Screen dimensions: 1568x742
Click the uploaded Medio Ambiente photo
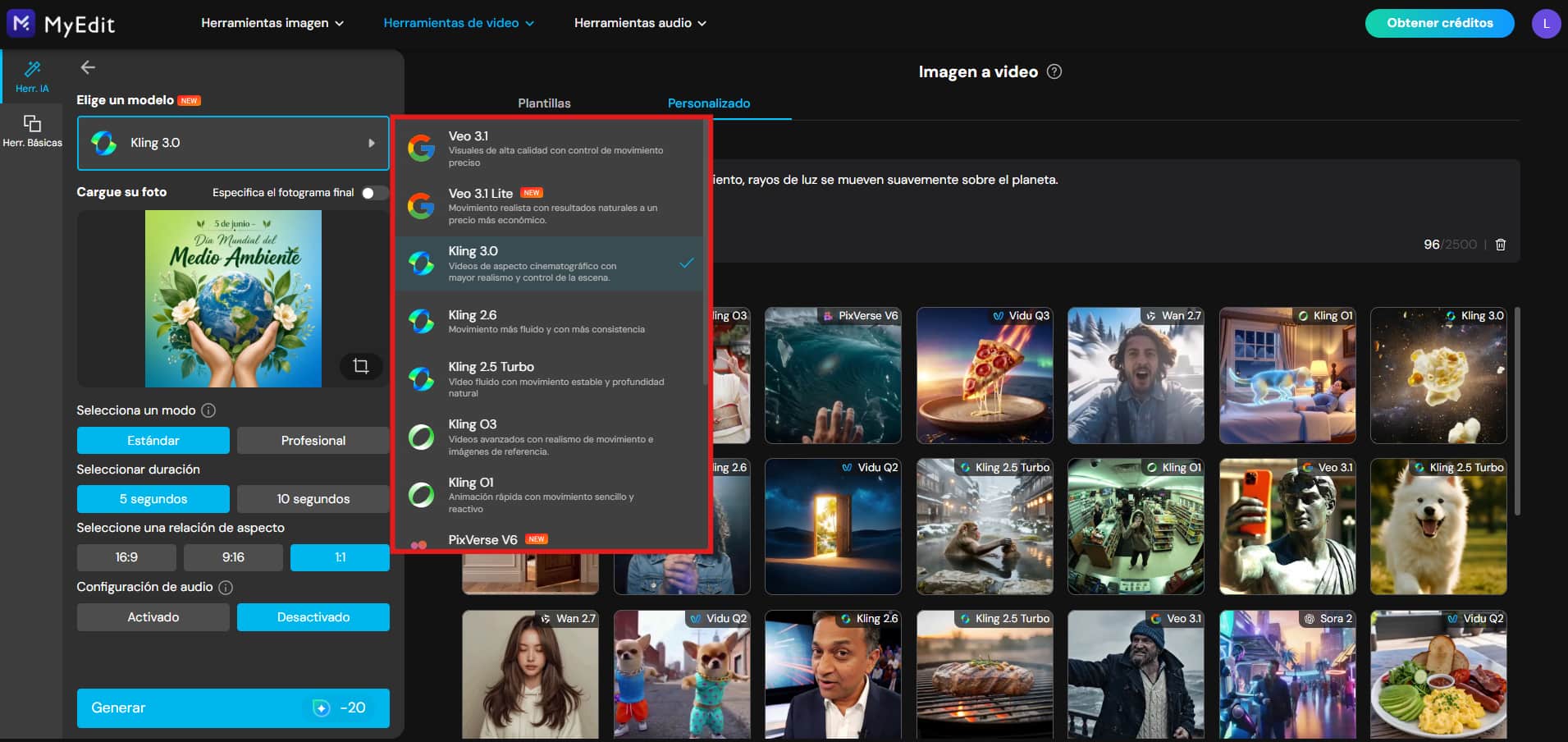coord(233,299)
